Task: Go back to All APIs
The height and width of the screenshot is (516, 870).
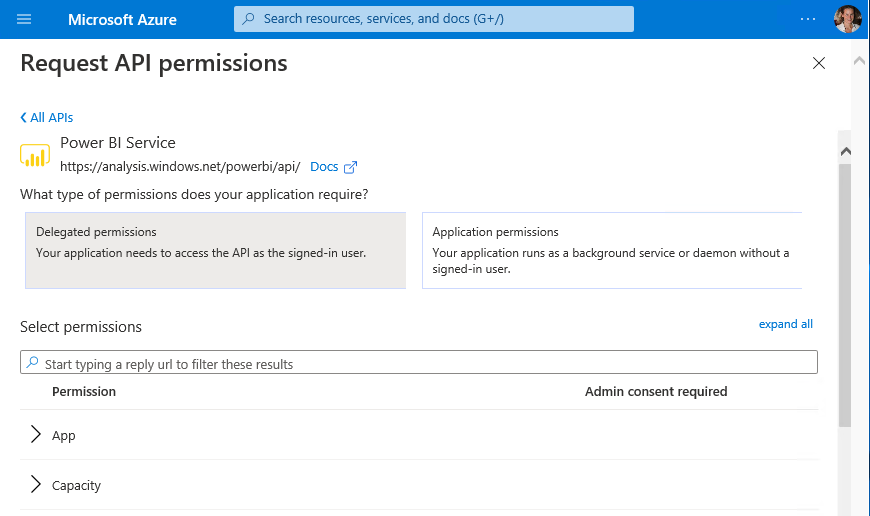Action: click(47, 117)
